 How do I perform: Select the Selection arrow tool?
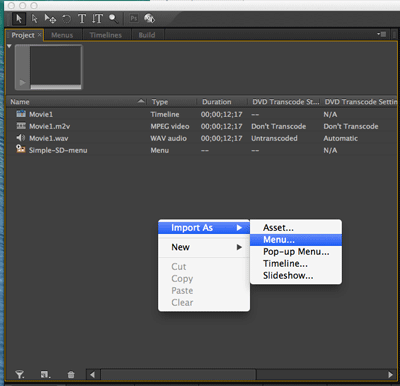(x=19, y=19)
